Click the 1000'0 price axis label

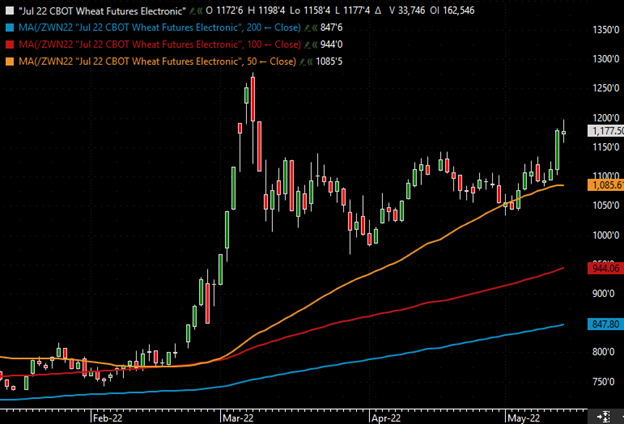click(x=606, y=235)
